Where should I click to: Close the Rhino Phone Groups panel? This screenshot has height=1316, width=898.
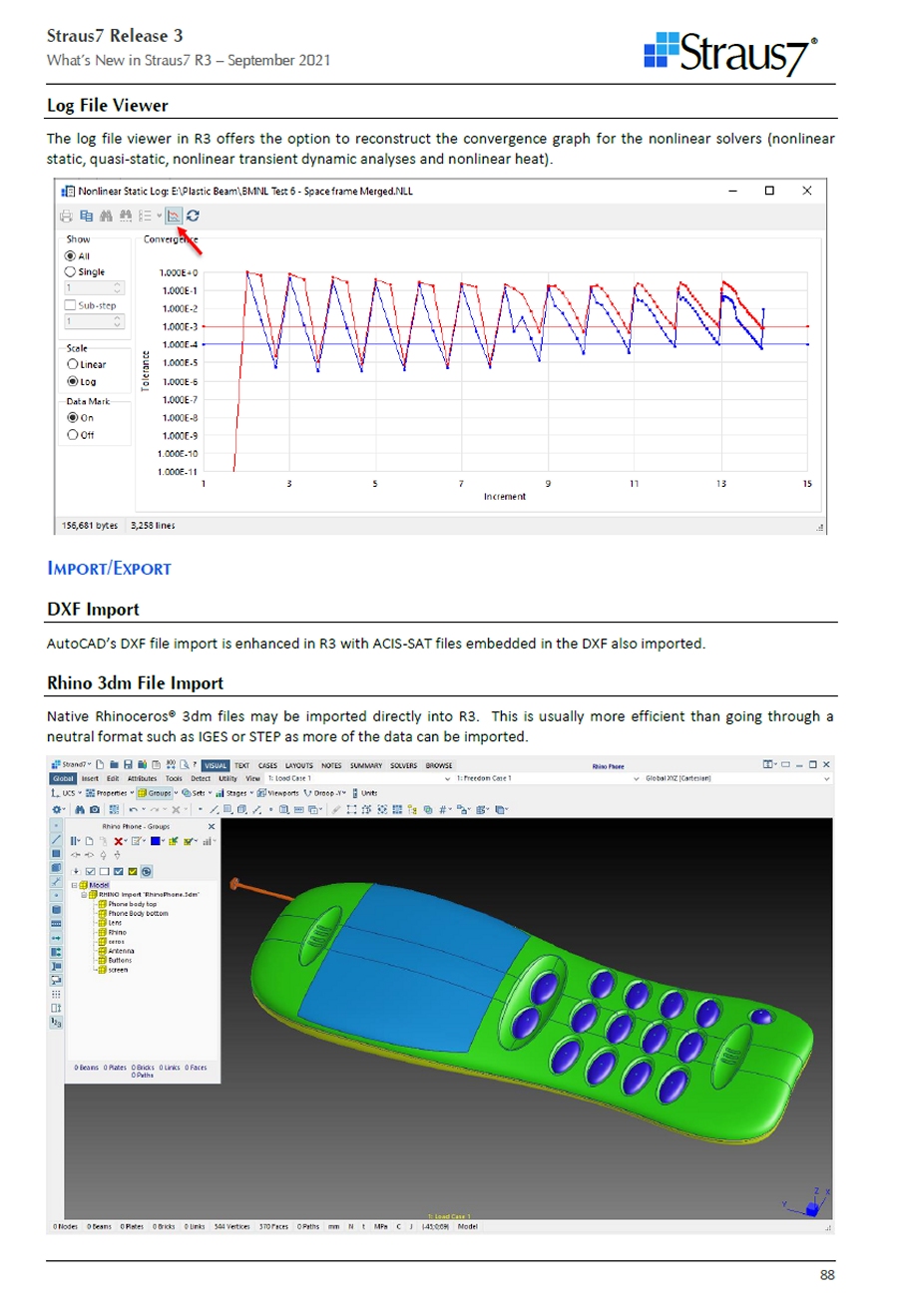coord(212,826)
